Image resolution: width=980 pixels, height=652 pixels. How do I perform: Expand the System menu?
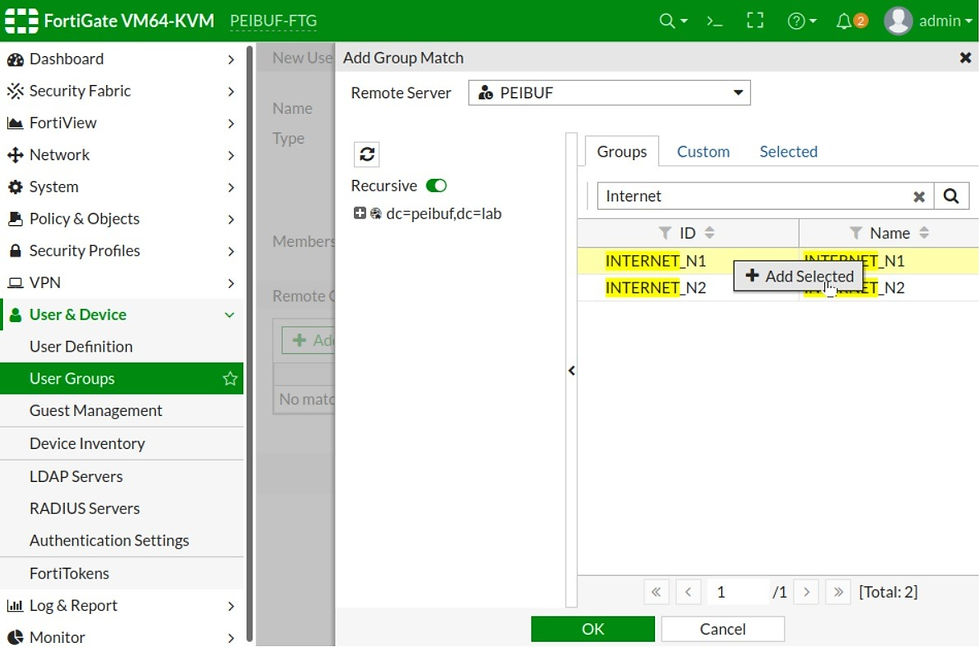[121, 187]
